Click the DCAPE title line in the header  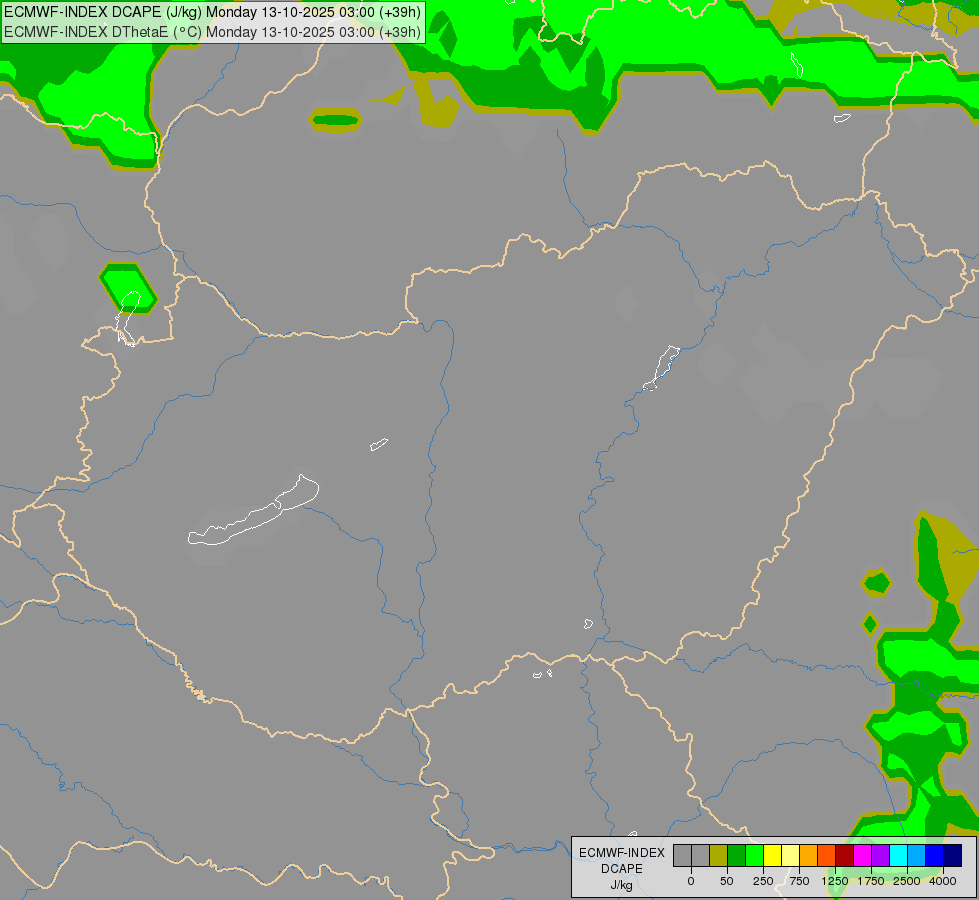tap(212, 12)
